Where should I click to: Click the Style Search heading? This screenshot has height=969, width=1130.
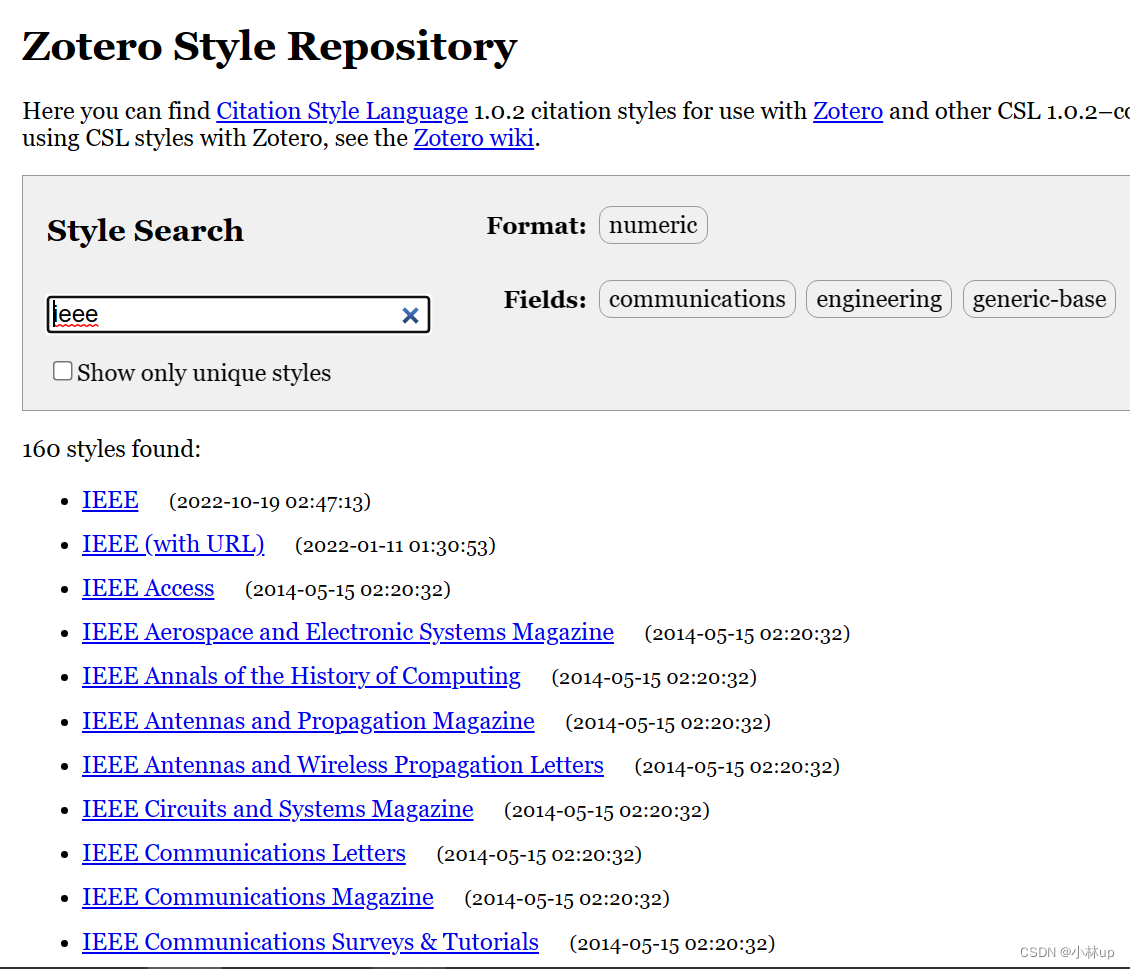pos(146,231)
